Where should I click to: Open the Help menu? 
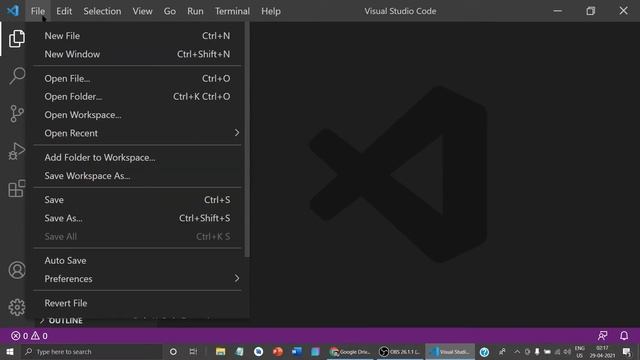(271, 11)
